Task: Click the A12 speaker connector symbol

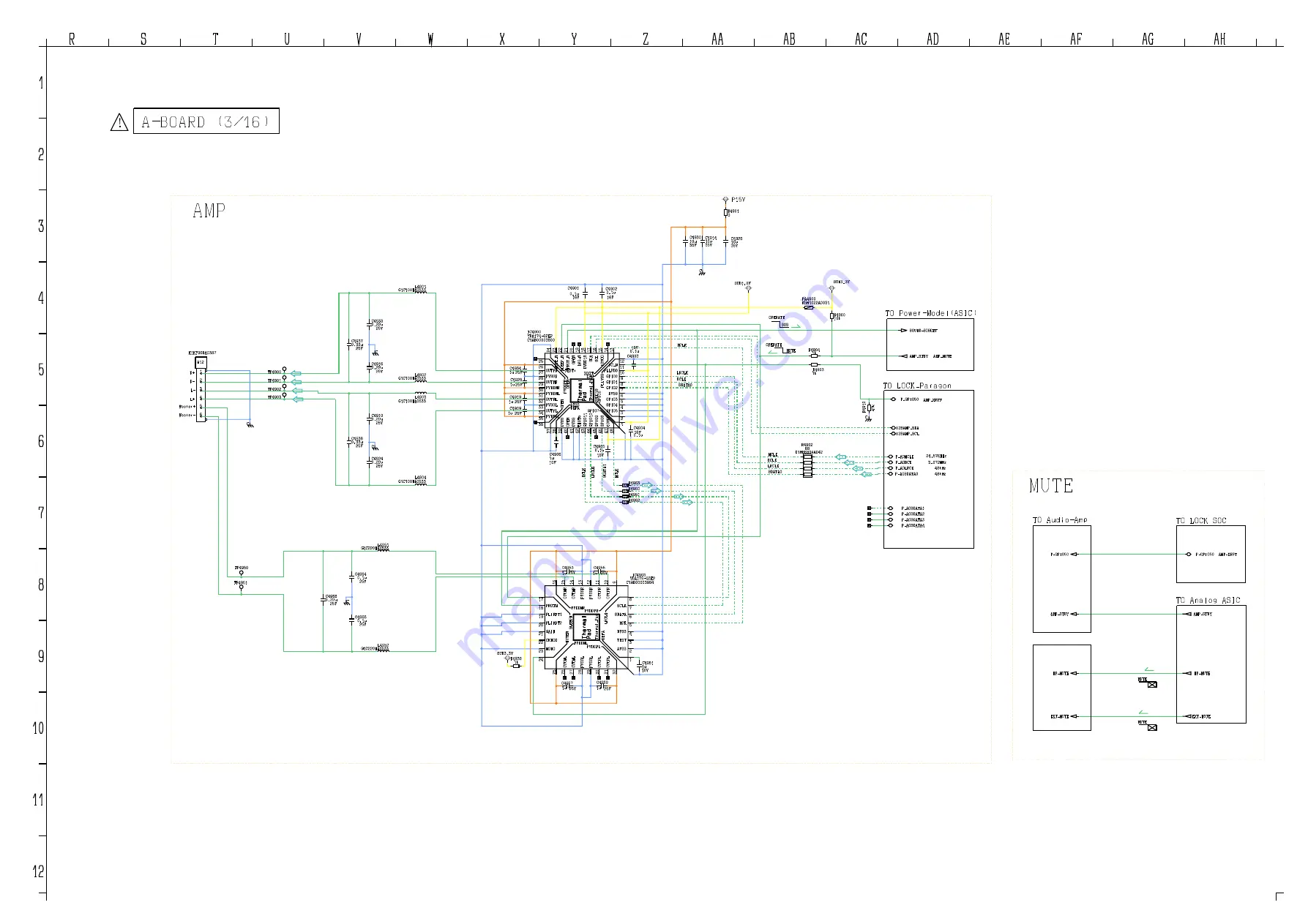Action: click(x=201, y=390)
